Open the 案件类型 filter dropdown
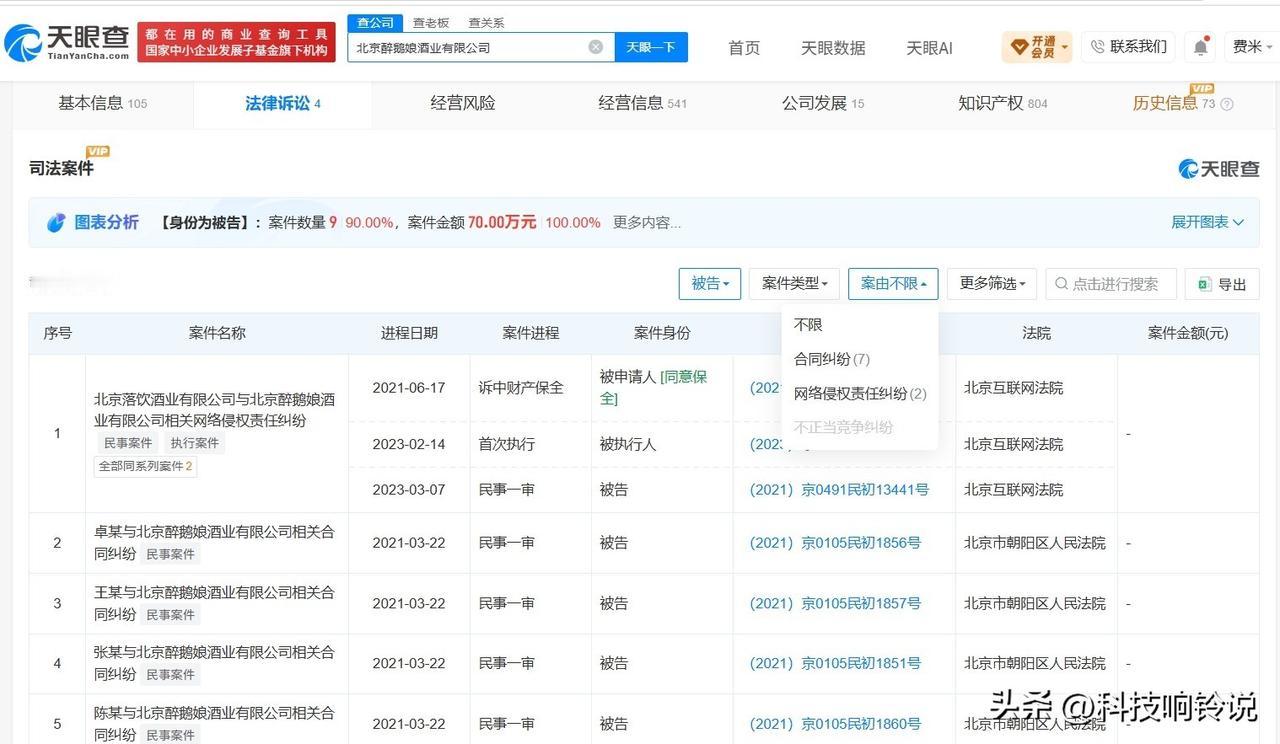 (x=795, y=284)
